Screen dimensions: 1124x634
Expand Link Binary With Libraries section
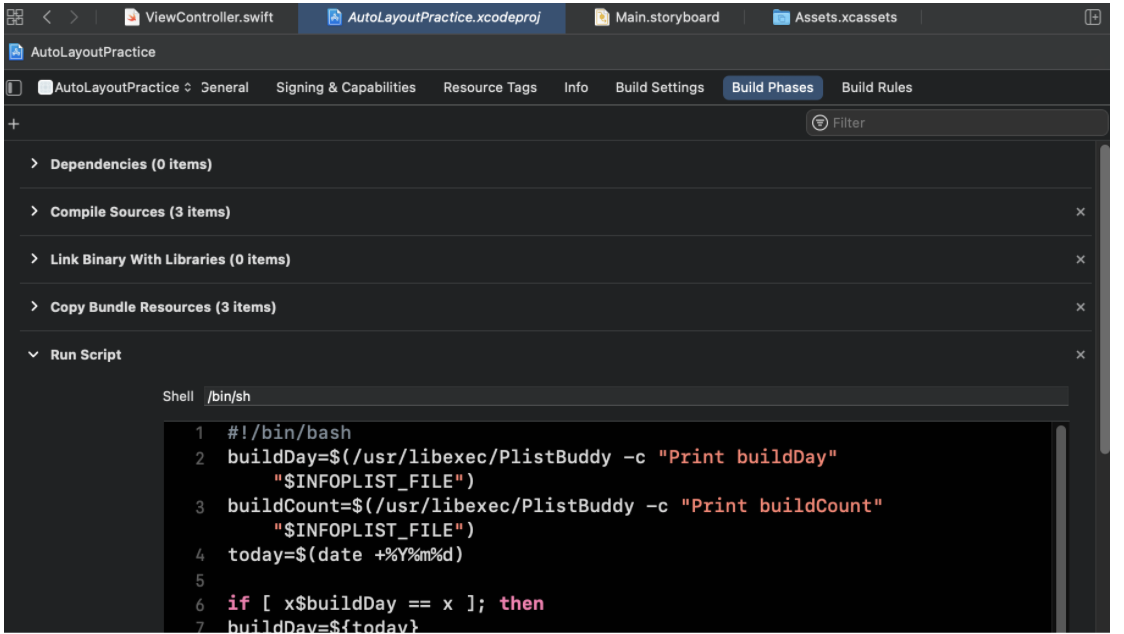pos(34,259)
